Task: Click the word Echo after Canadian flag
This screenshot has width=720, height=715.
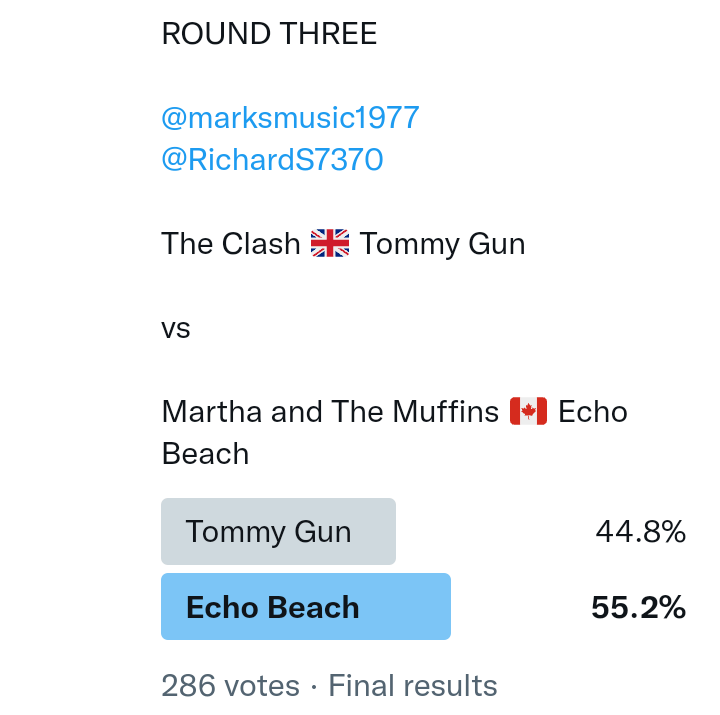Action: pyautogui.click(x=592, y=411)
